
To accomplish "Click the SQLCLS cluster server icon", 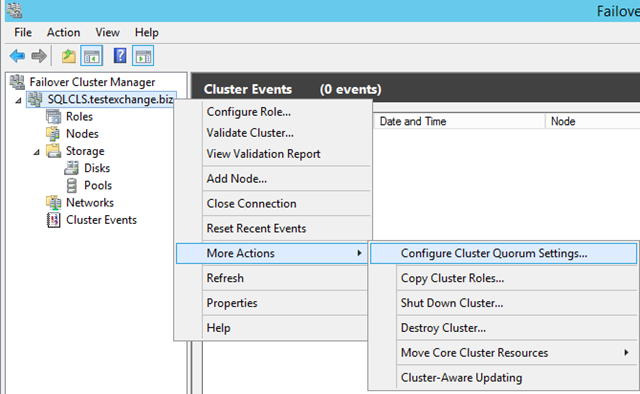I will point(35,99).
